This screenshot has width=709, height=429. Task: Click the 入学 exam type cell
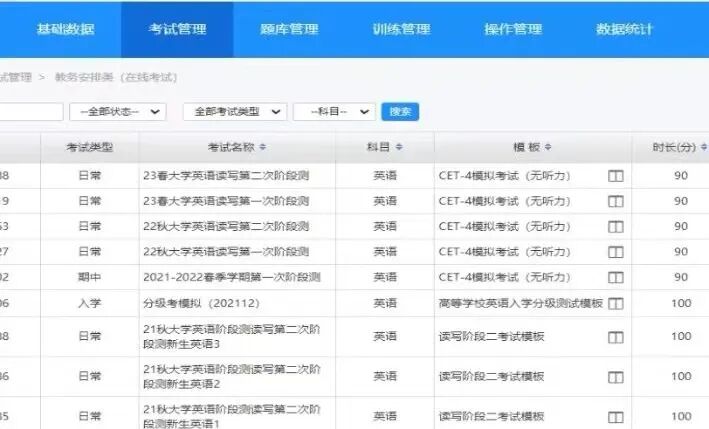[90, 303]
